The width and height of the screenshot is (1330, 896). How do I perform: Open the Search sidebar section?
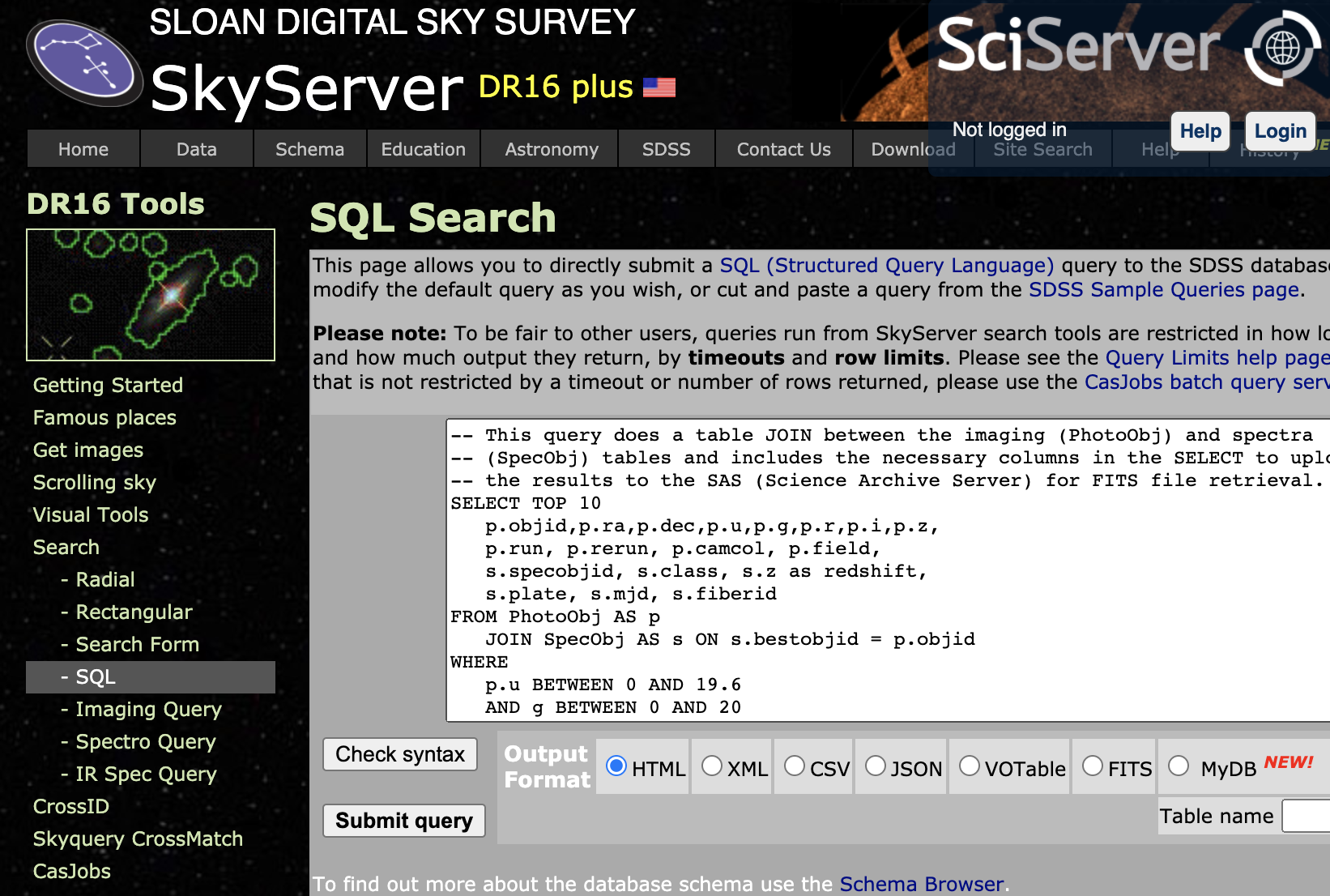66,547
